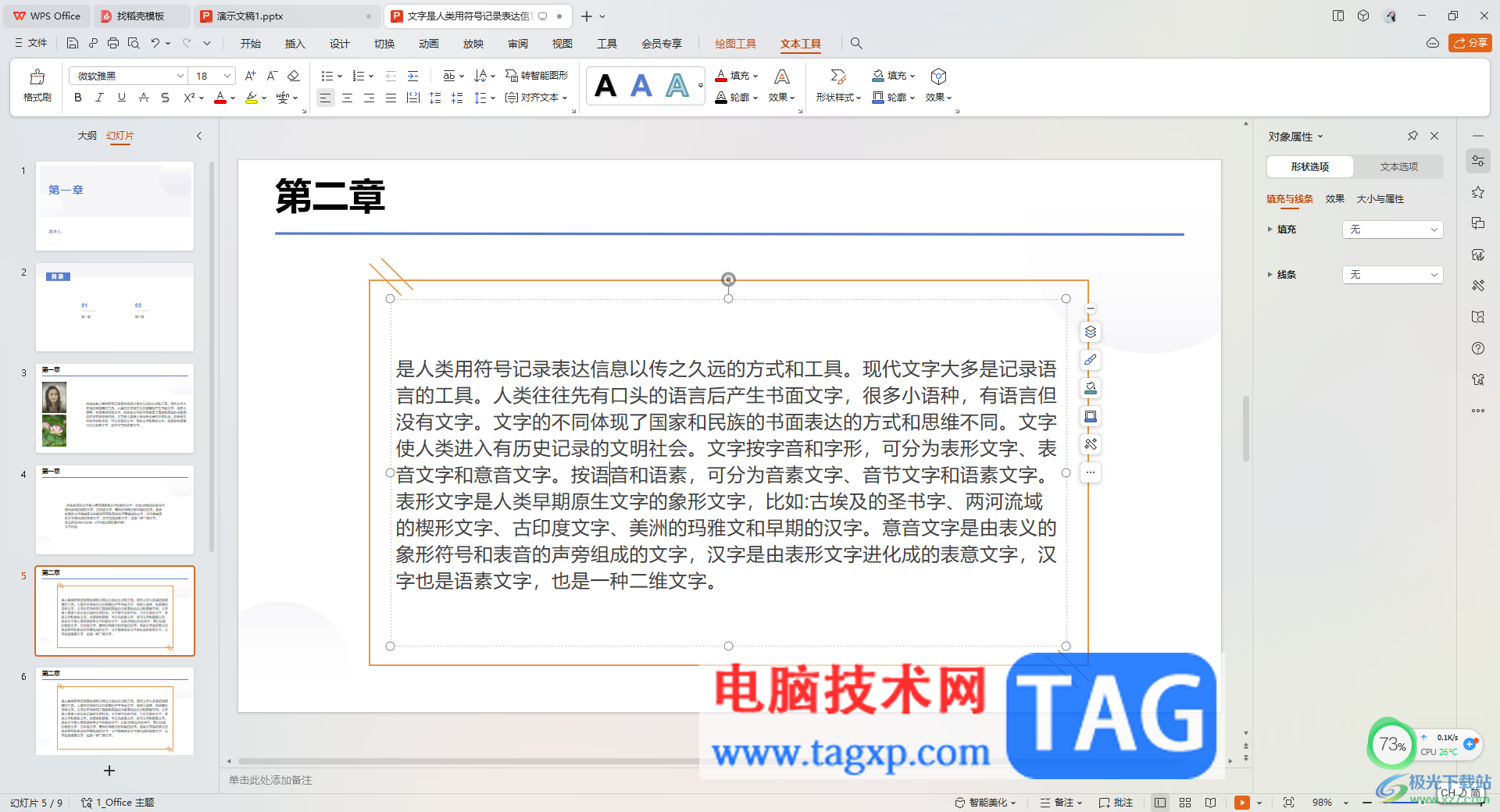Open the 形状样式 shape style dropdown
Screen dimensions: 1500x812
[838, 98]
